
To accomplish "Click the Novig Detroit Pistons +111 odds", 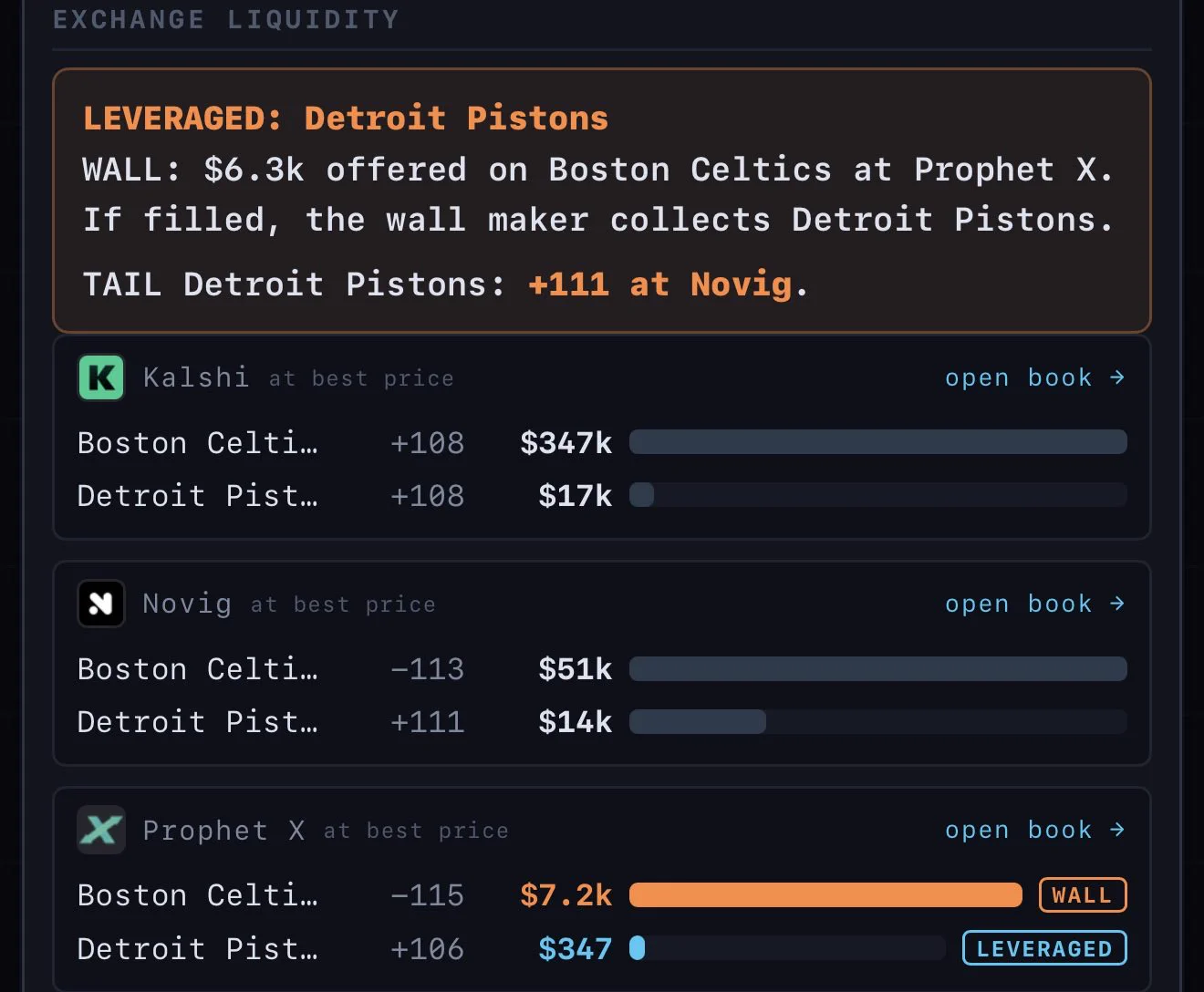I will coord(427,722).
